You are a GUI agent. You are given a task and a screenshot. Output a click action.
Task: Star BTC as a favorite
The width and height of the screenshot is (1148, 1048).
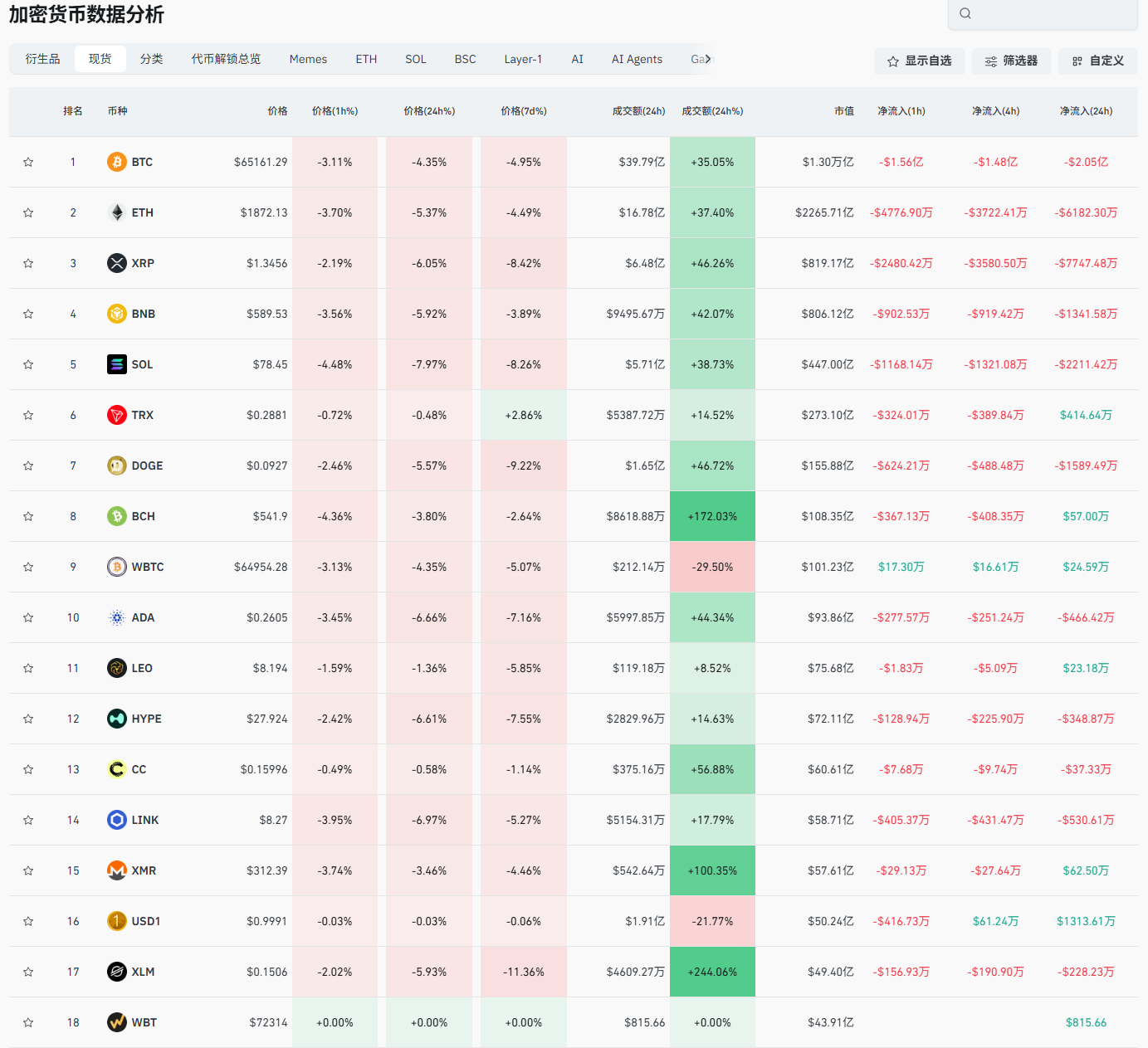pyautogui.click(x=28, y=162)
